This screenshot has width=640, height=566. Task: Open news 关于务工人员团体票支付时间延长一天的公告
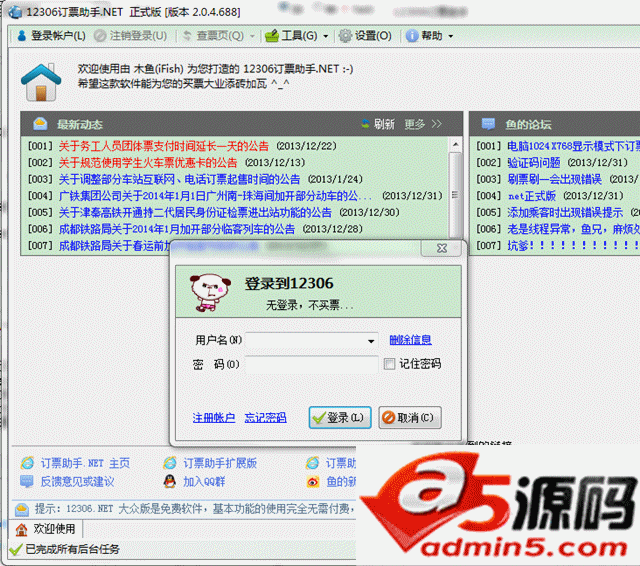pos(164,146)
